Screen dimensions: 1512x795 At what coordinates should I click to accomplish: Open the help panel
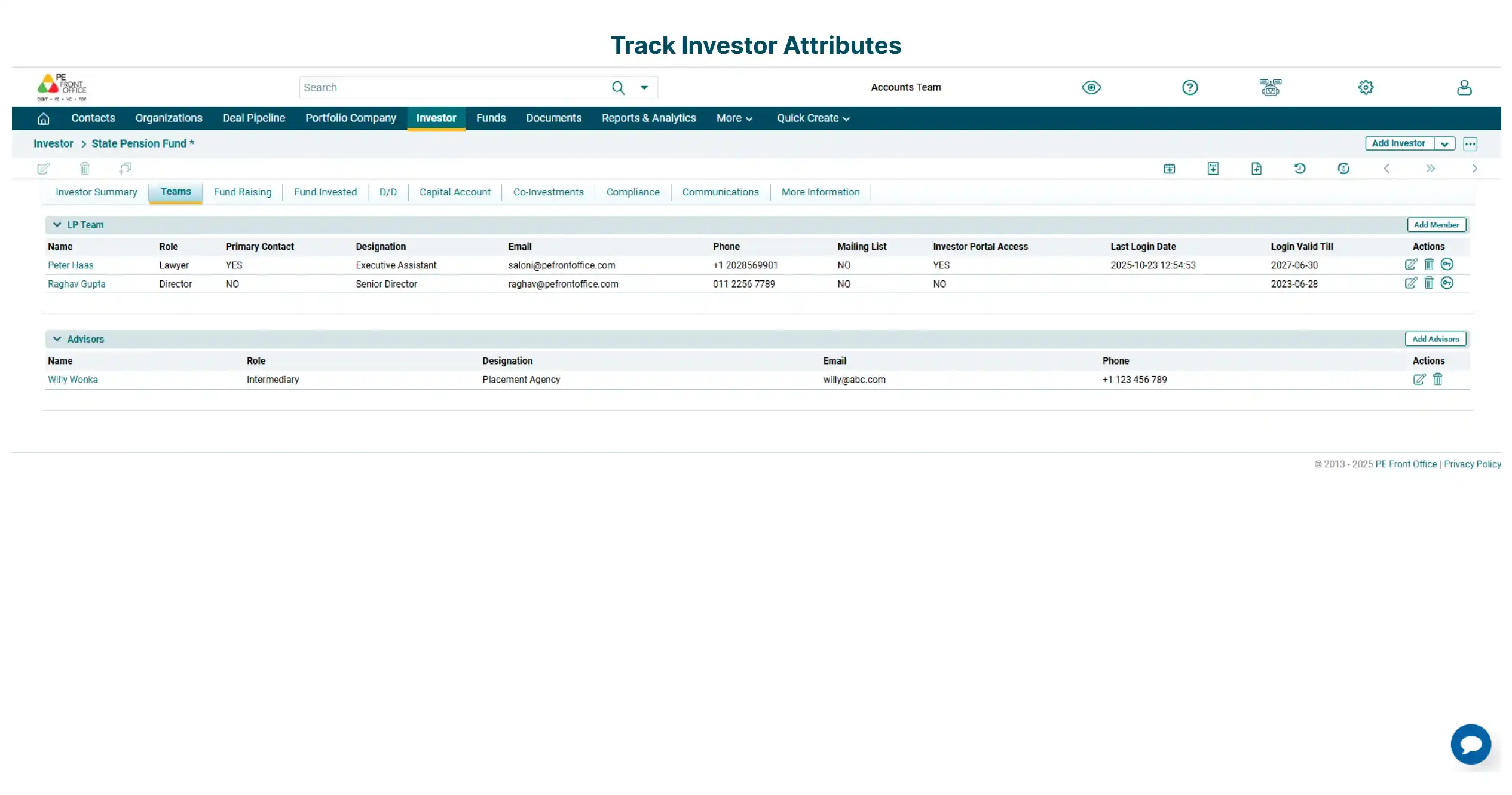click(x=1189, y=87)
